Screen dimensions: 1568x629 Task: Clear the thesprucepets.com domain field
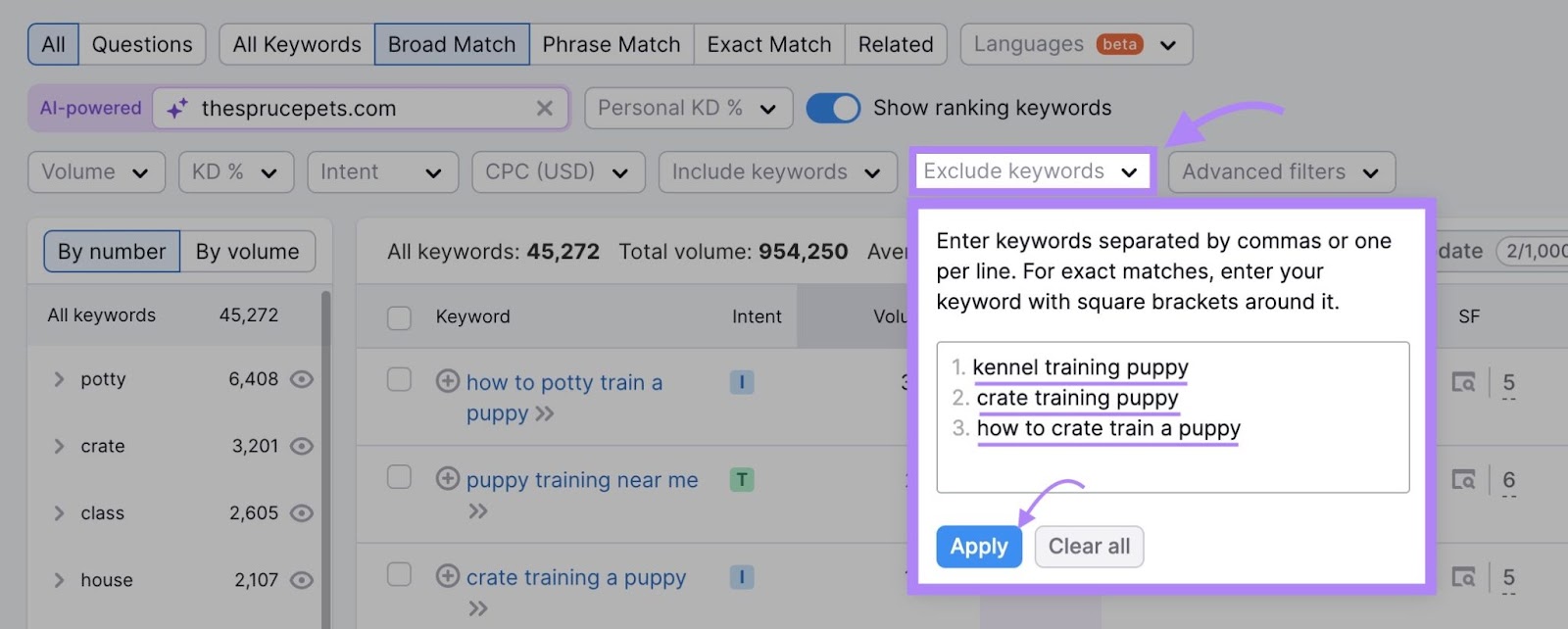click(545, 109)
